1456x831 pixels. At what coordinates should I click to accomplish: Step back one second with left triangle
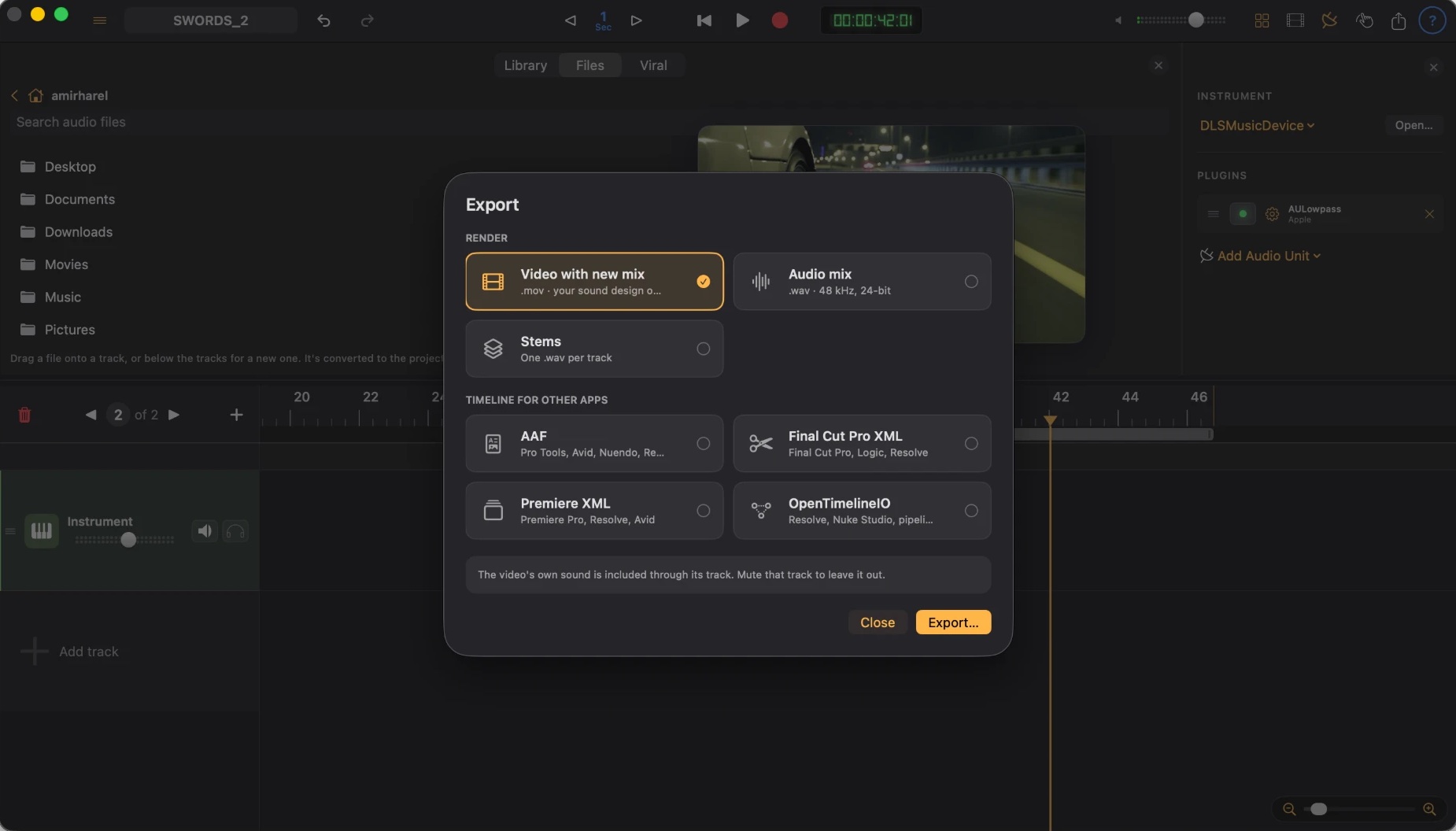(x=571, y=20)
